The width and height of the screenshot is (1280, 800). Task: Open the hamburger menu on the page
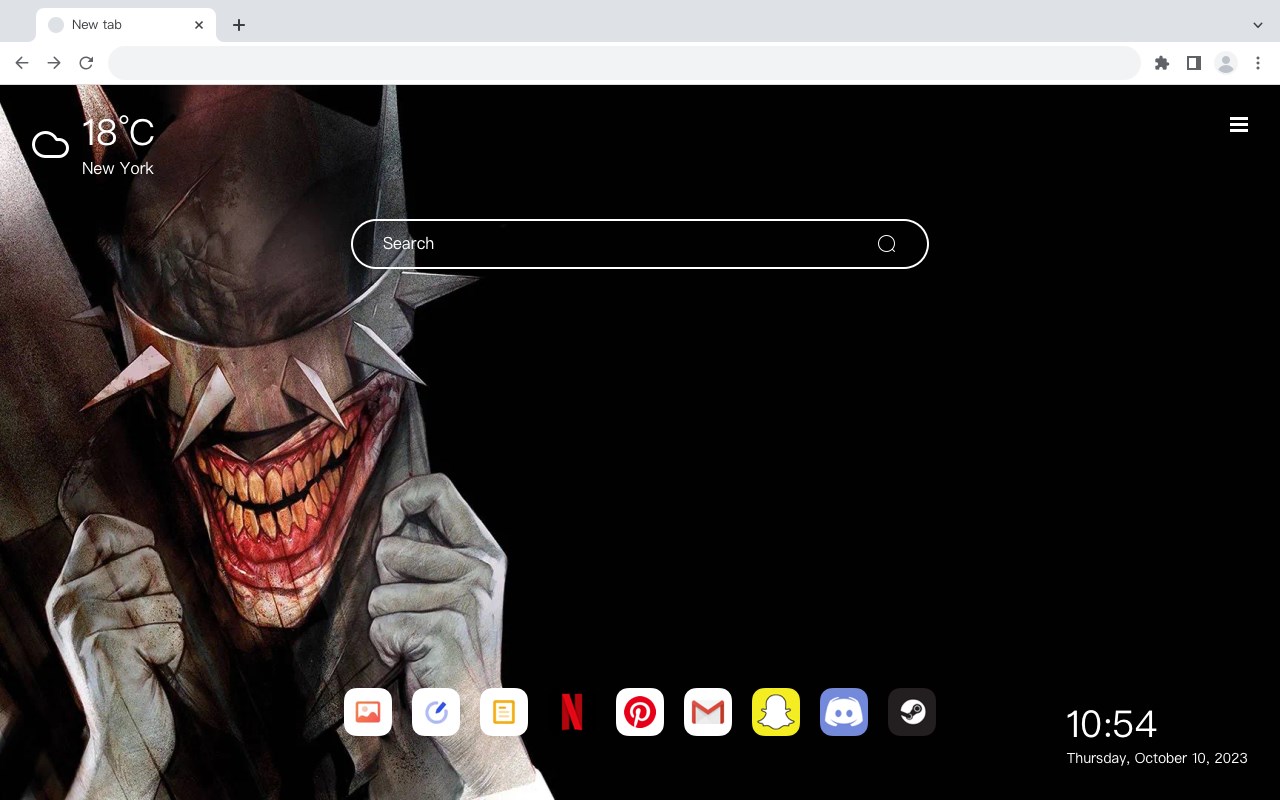pyautogui.click(x=1239, y=125)
